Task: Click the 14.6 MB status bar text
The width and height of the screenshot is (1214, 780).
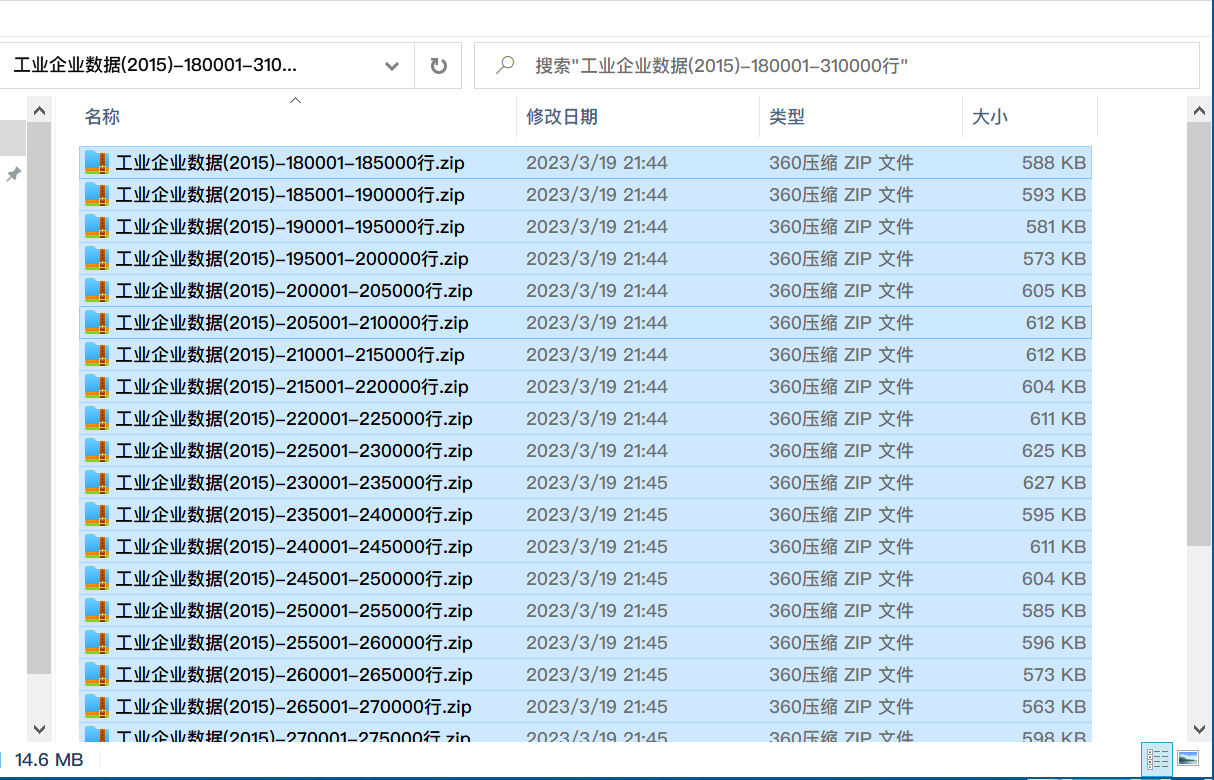Action: 49,760
